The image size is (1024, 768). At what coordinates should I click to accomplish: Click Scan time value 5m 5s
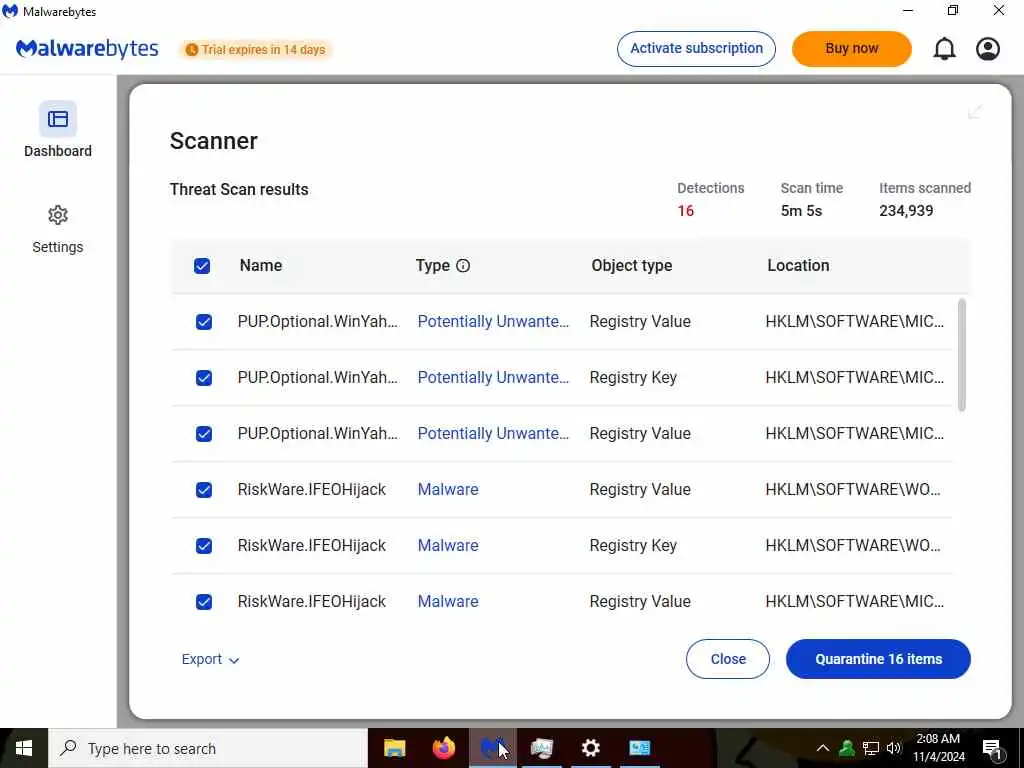[801, 211]
